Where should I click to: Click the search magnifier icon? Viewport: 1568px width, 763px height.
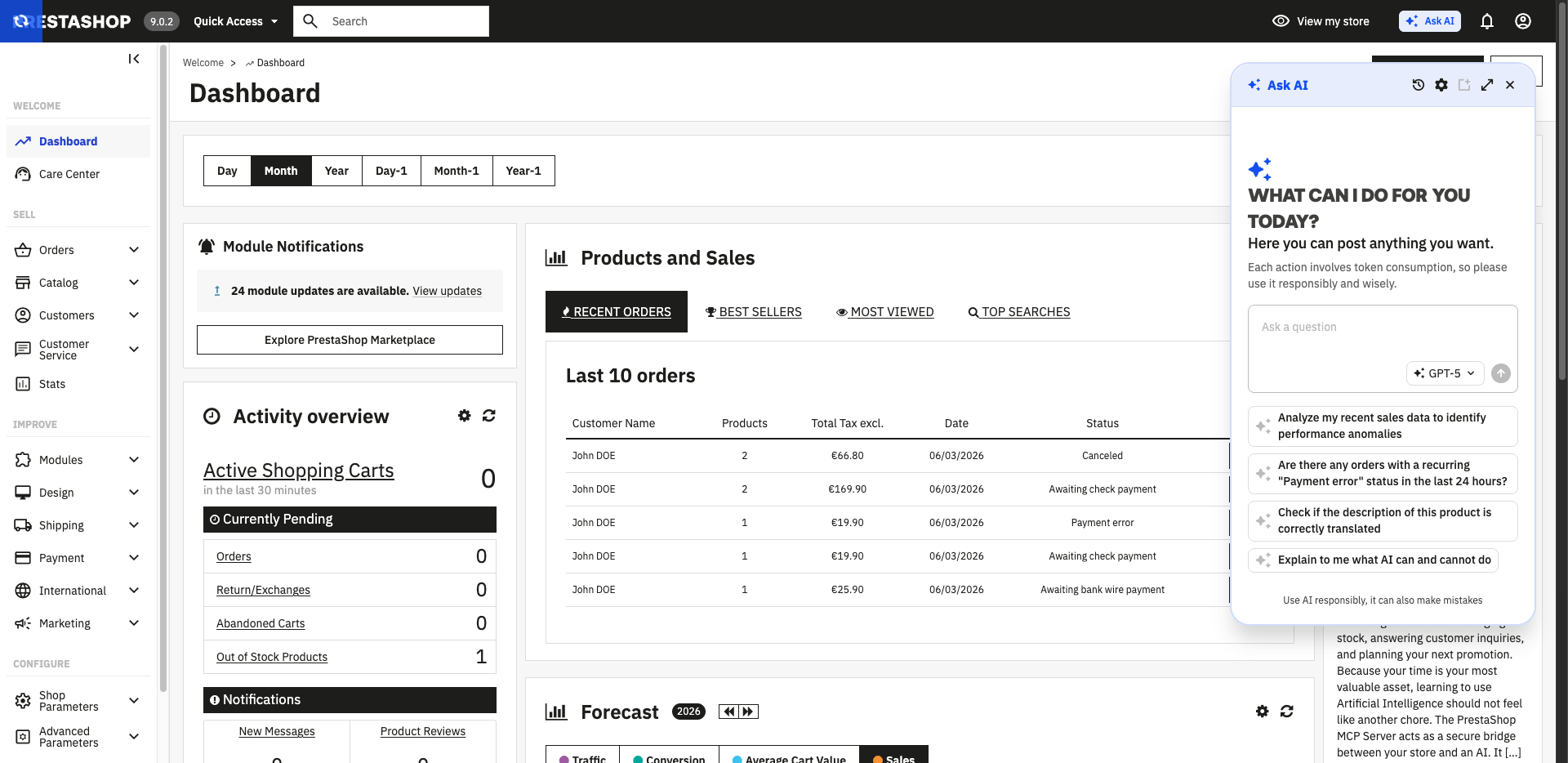tap(310, 21)
